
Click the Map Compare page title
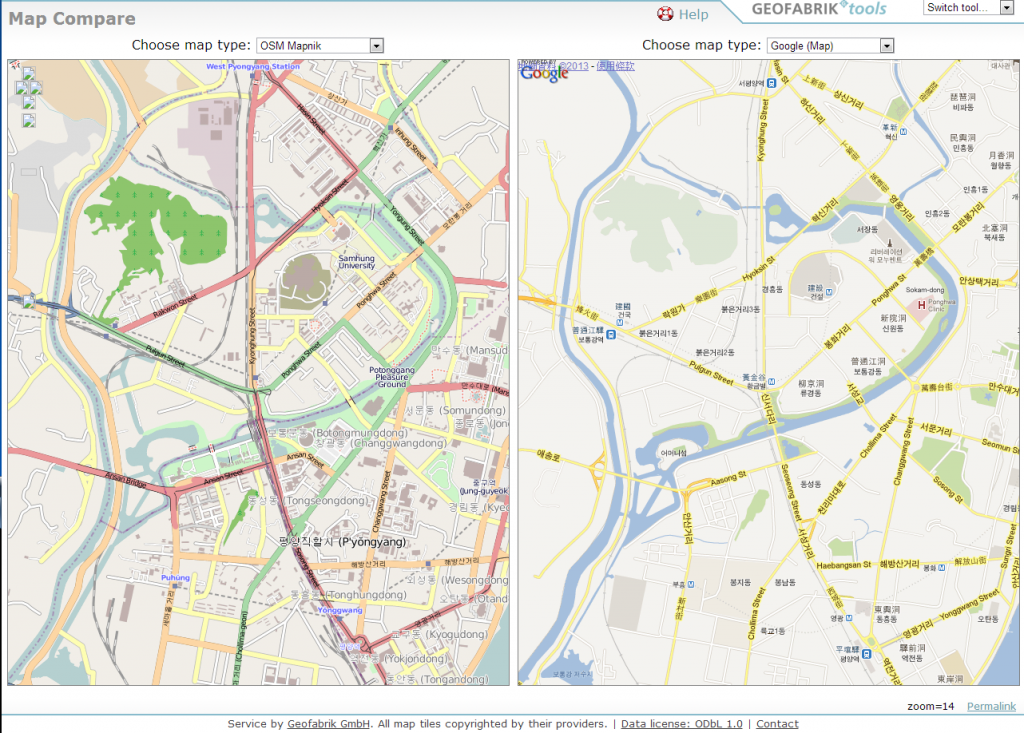pyautogui.click(x=72, y=19)
